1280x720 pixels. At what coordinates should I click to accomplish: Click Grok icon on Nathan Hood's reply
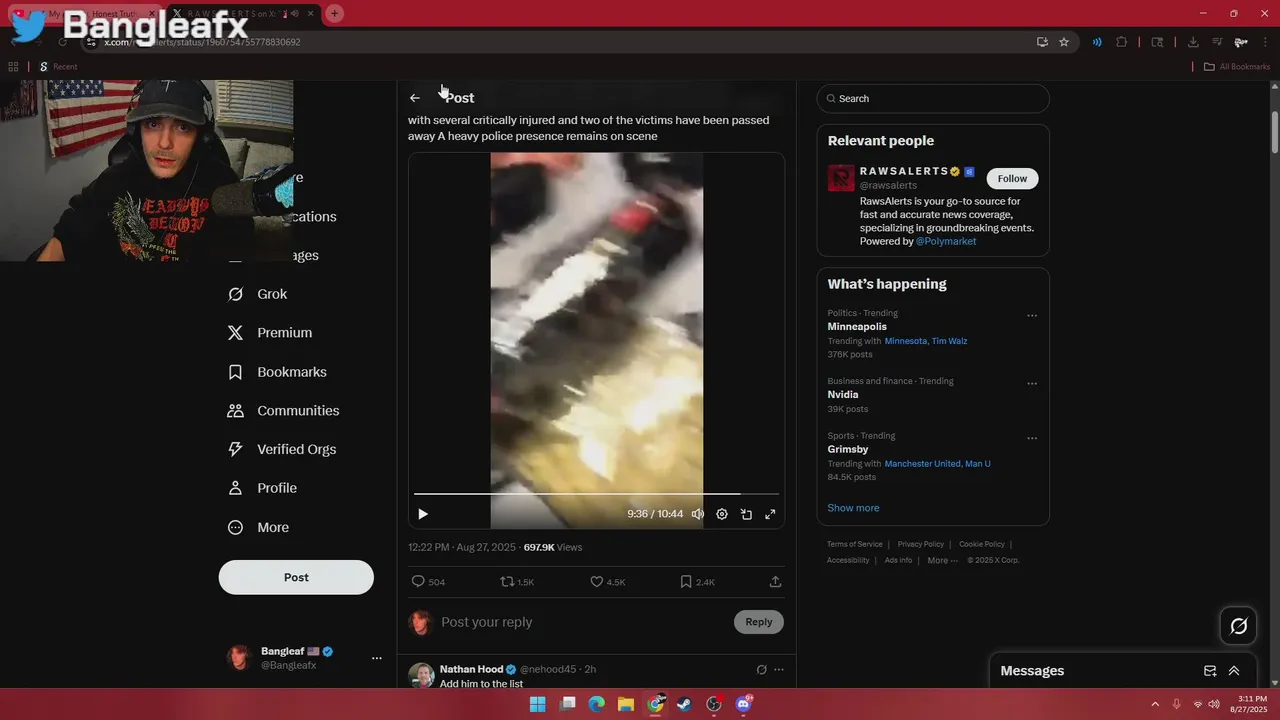pyautogui.click(x=761, y=670)
